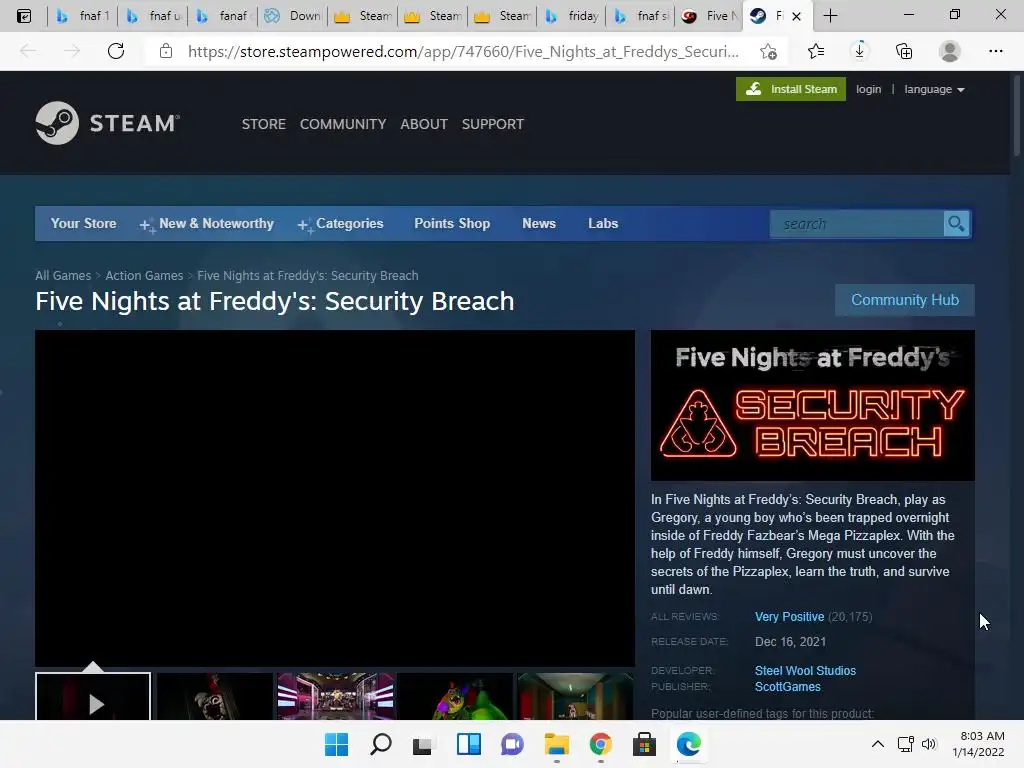Switch to the 'fnaf 1' browser tab
Screen dimensions: 1024x768
(x=82, y=16)
